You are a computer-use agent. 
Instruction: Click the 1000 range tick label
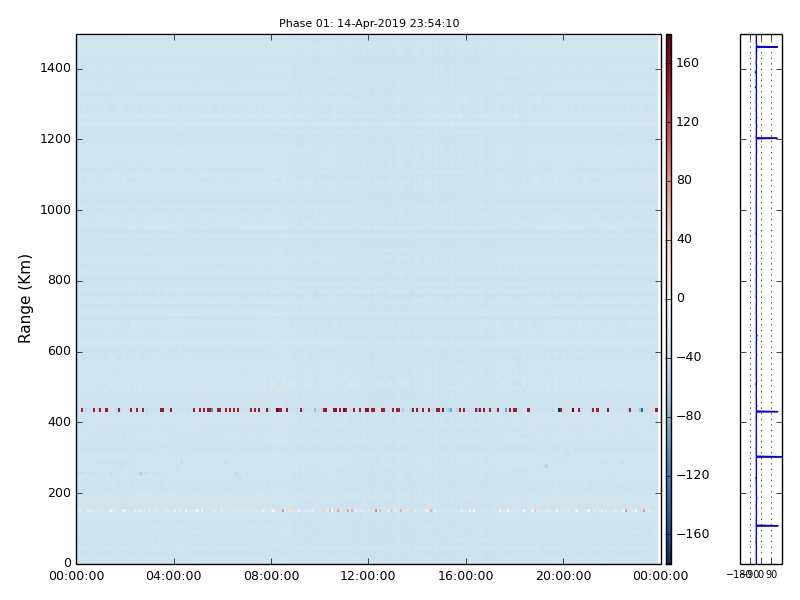(x=56, y=210)
